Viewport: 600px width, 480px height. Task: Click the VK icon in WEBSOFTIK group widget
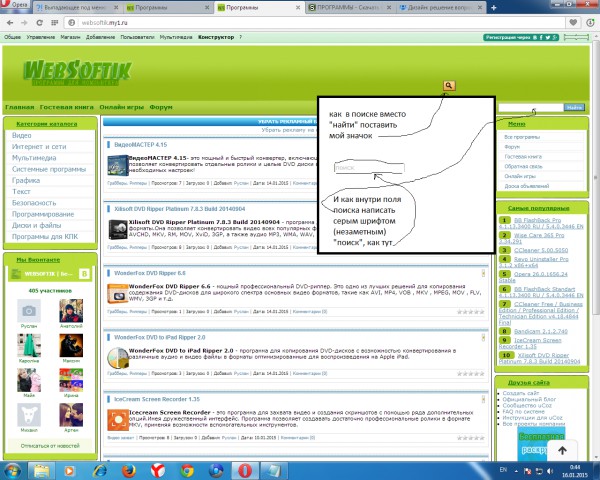(x=84, y=274)
